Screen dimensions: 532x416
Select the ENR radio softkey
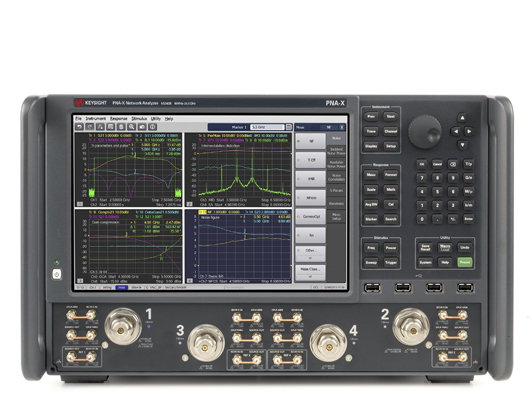pyautogui.click(x=310, y=179)
